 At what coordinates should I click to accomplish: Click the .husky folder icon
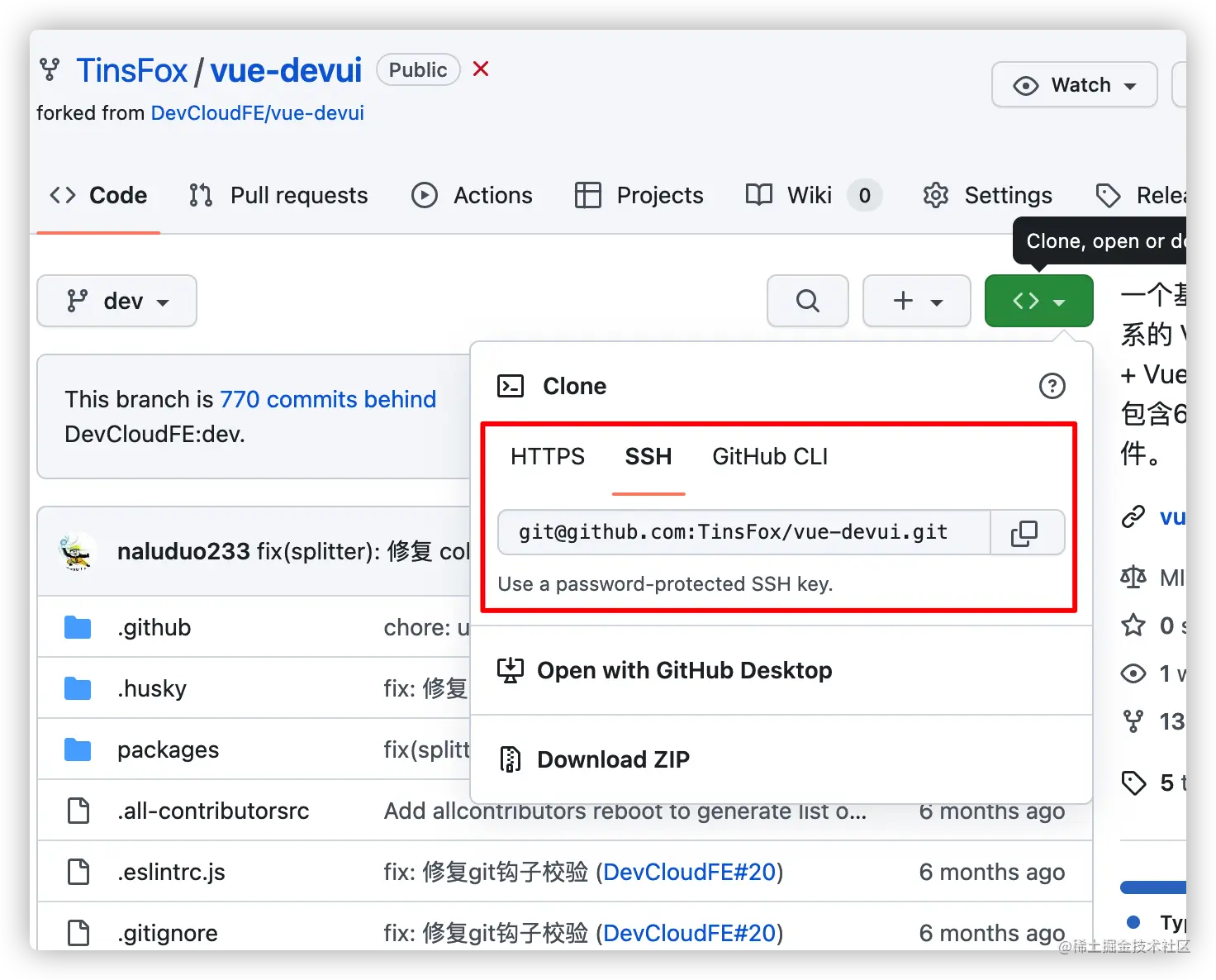tap(78, 688)
